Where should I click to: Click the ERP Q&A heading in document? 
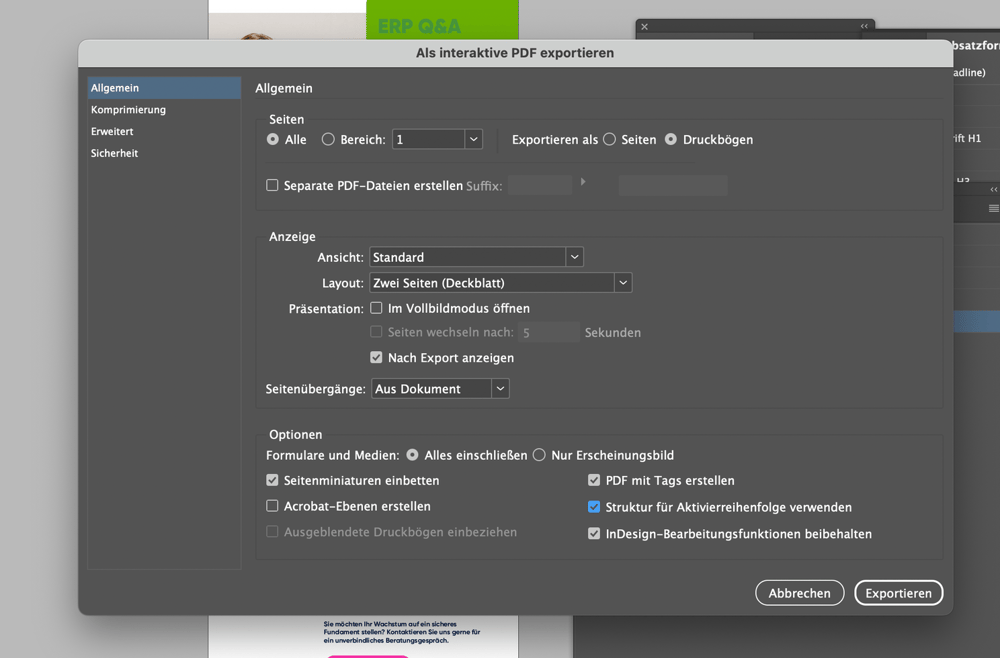(x=419, y=26)
